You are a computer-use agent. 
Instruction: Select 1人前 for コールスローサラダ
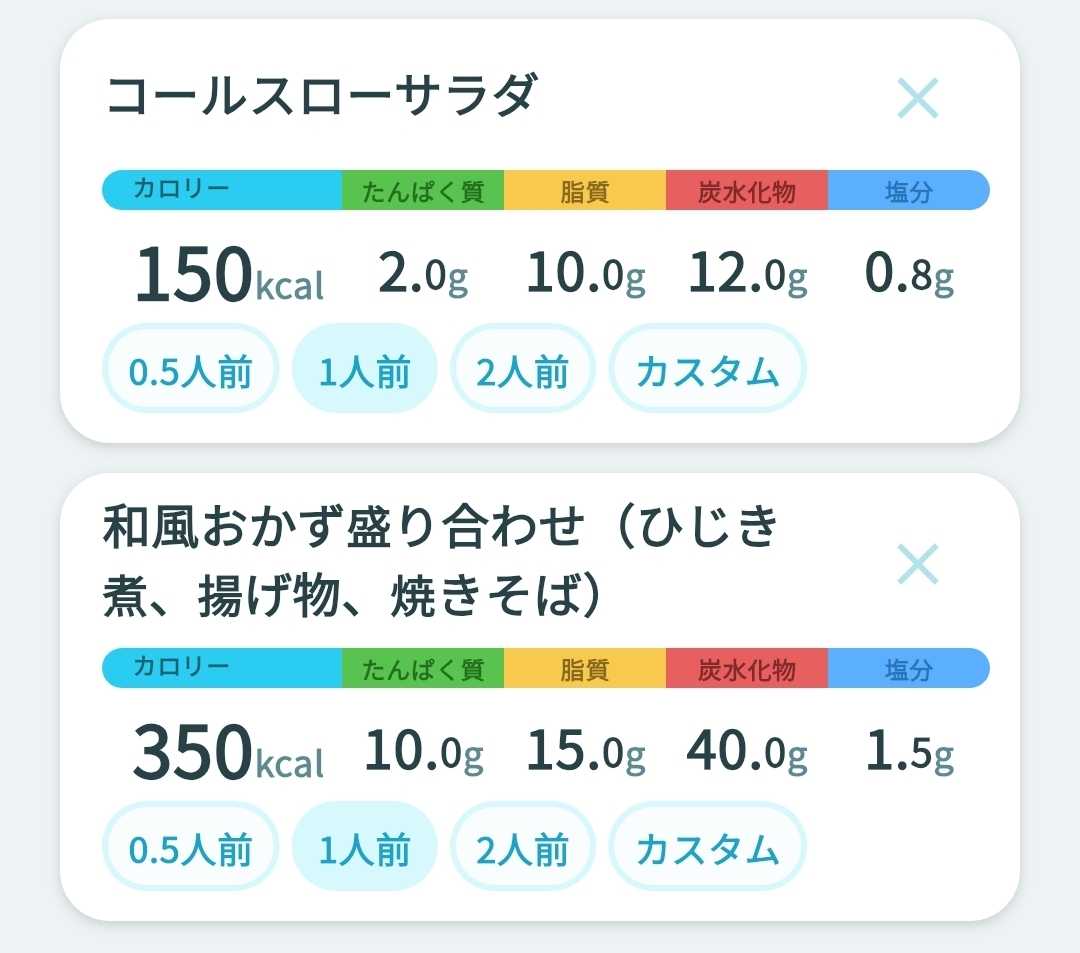[364, 368]
